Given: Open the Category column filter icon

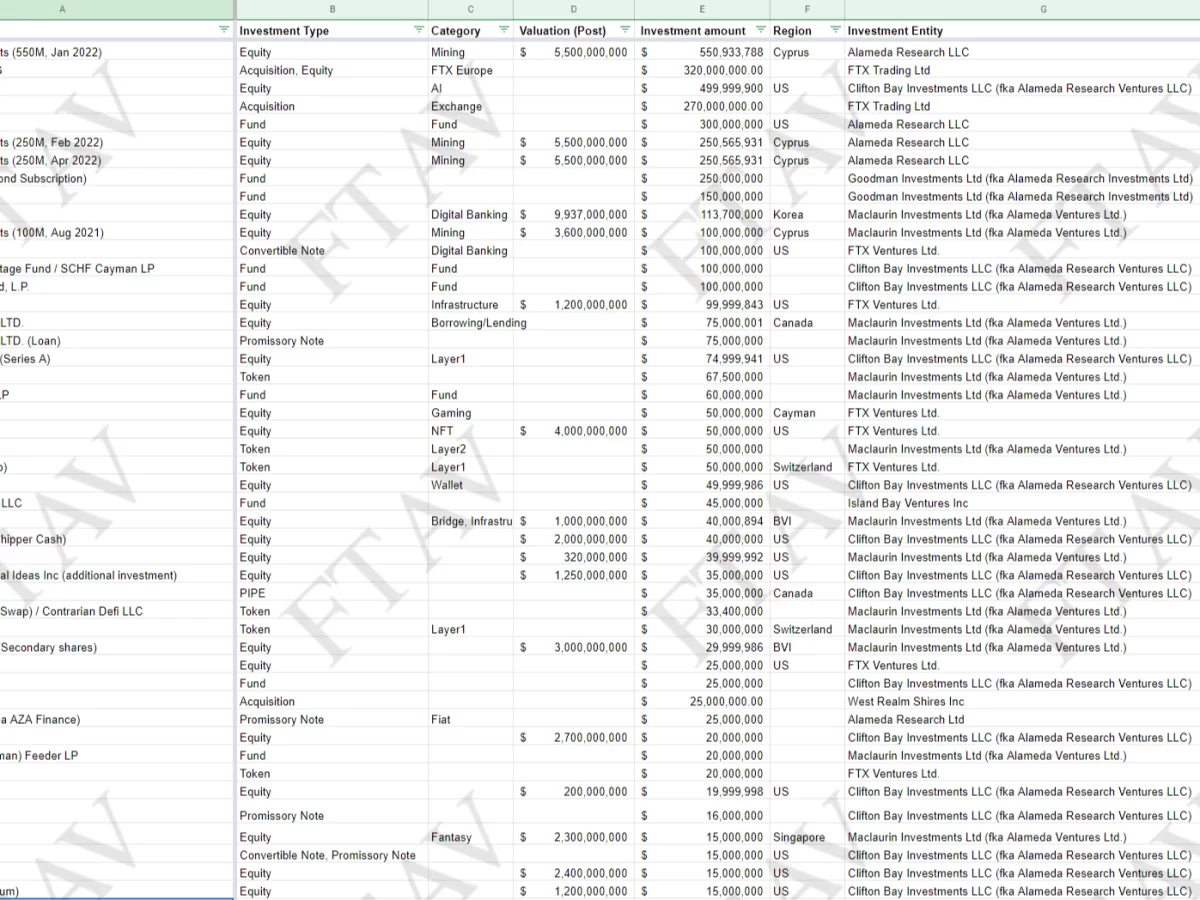Looking at the screenshot, I should tap(503, 30).
